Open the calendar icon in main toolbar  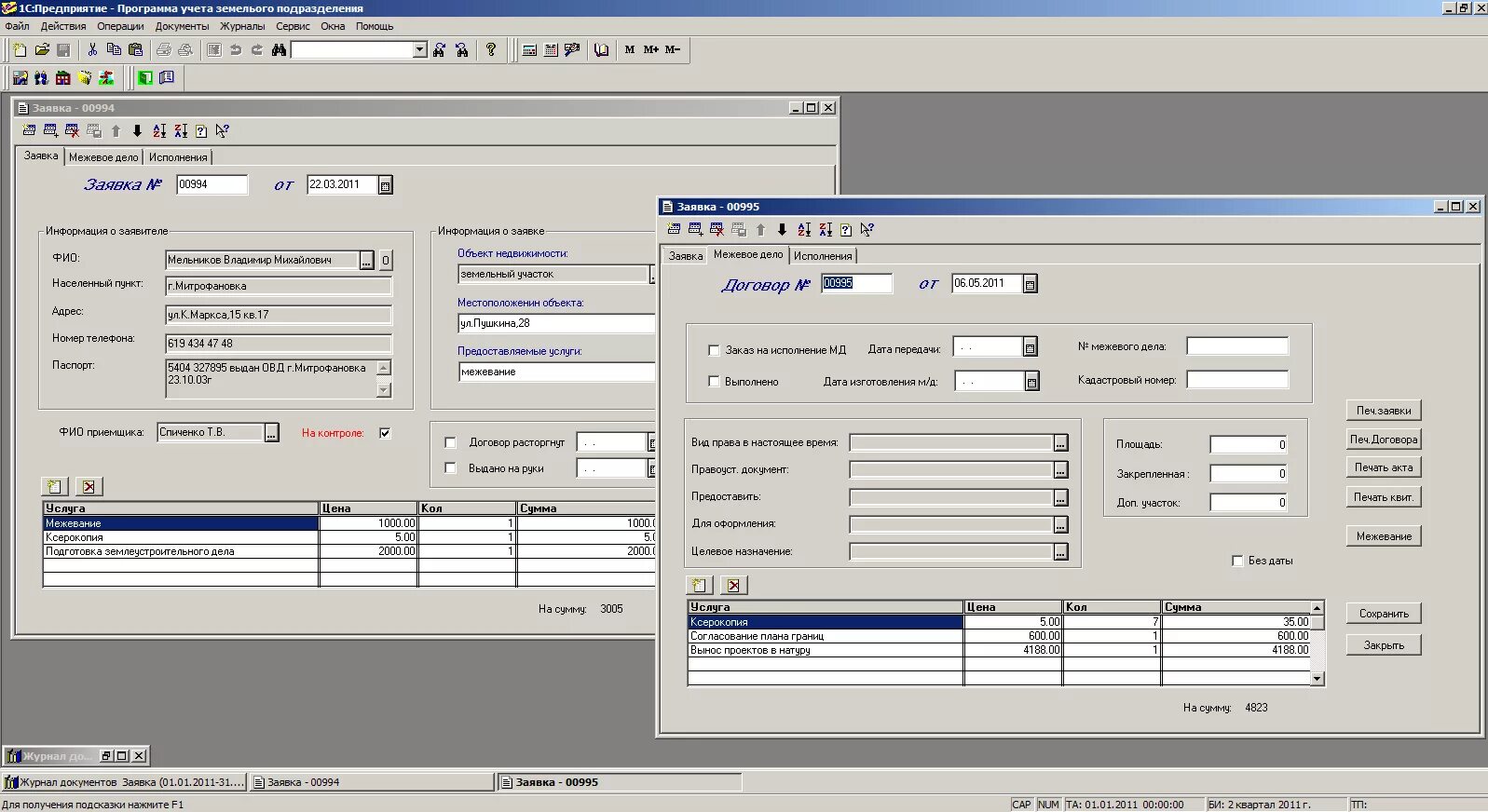(551, 50)
